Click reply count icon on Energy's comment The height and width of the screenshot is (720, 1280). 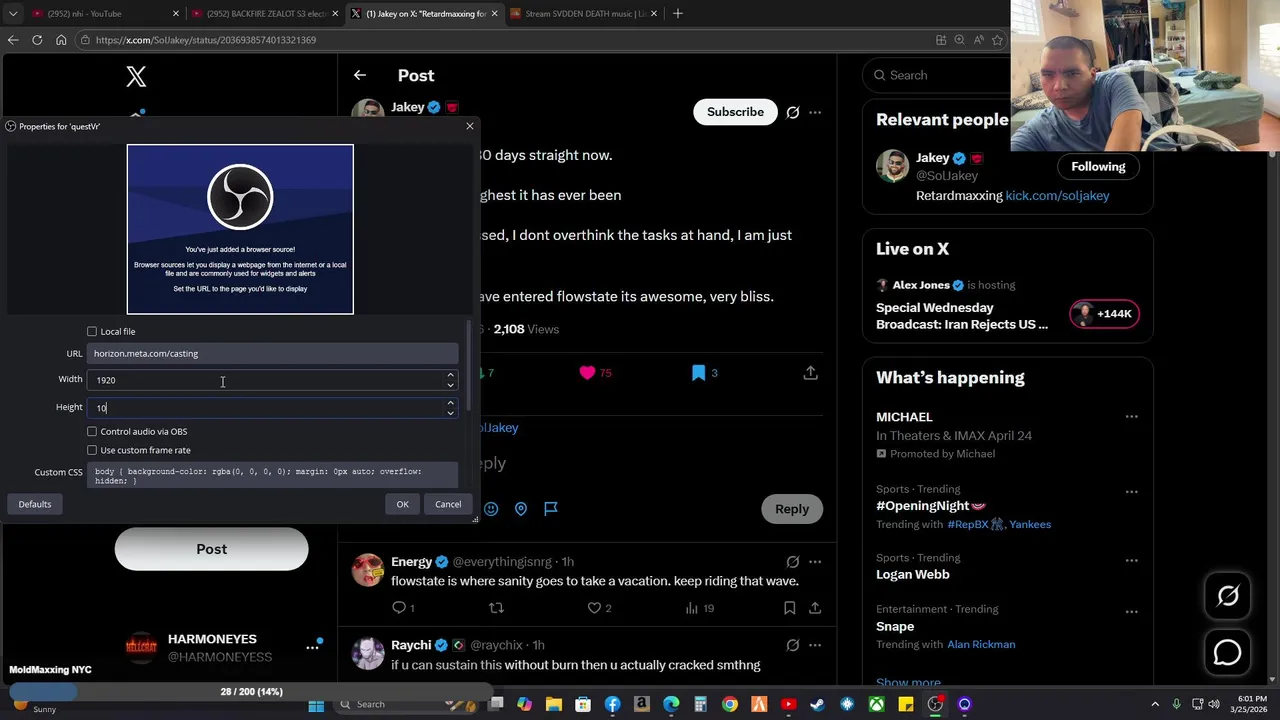(399, 607)
